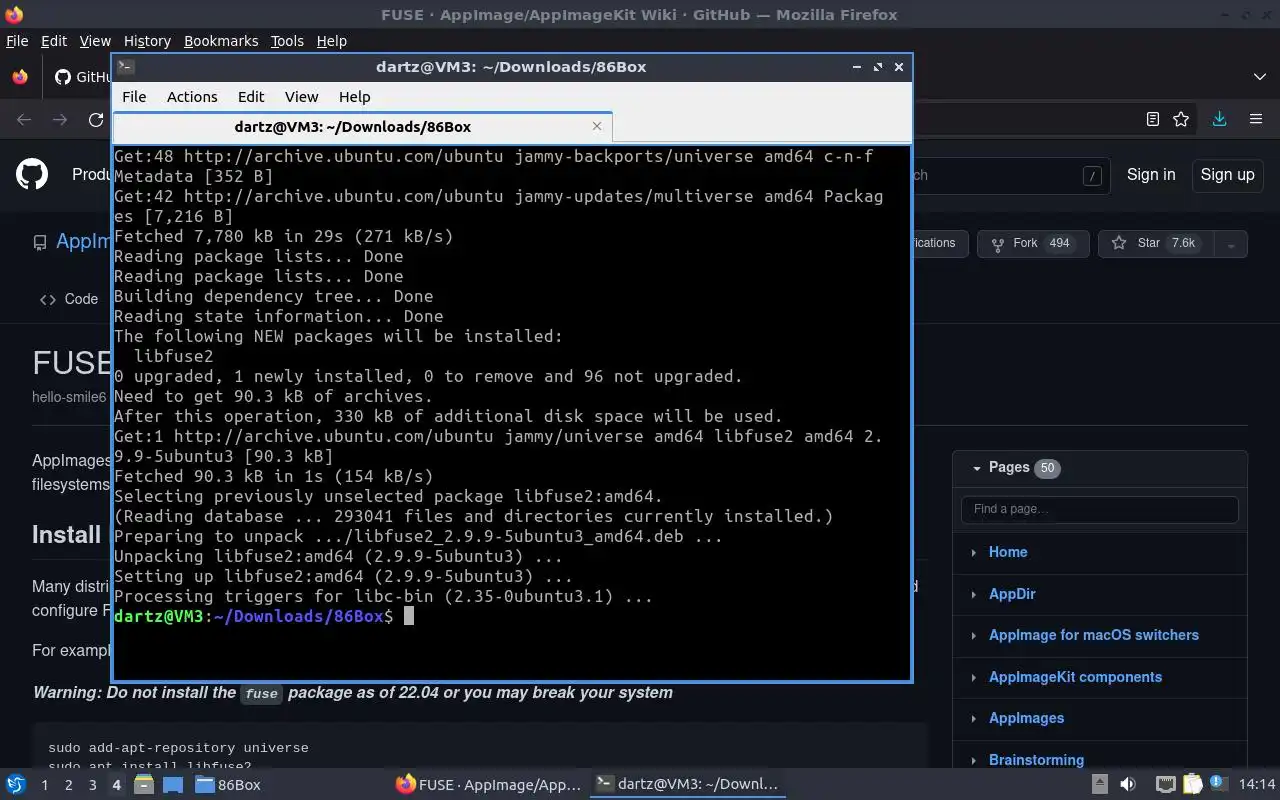
Task: Open AppImage for macOS switchers page
Action: [x=1093, y=635]
